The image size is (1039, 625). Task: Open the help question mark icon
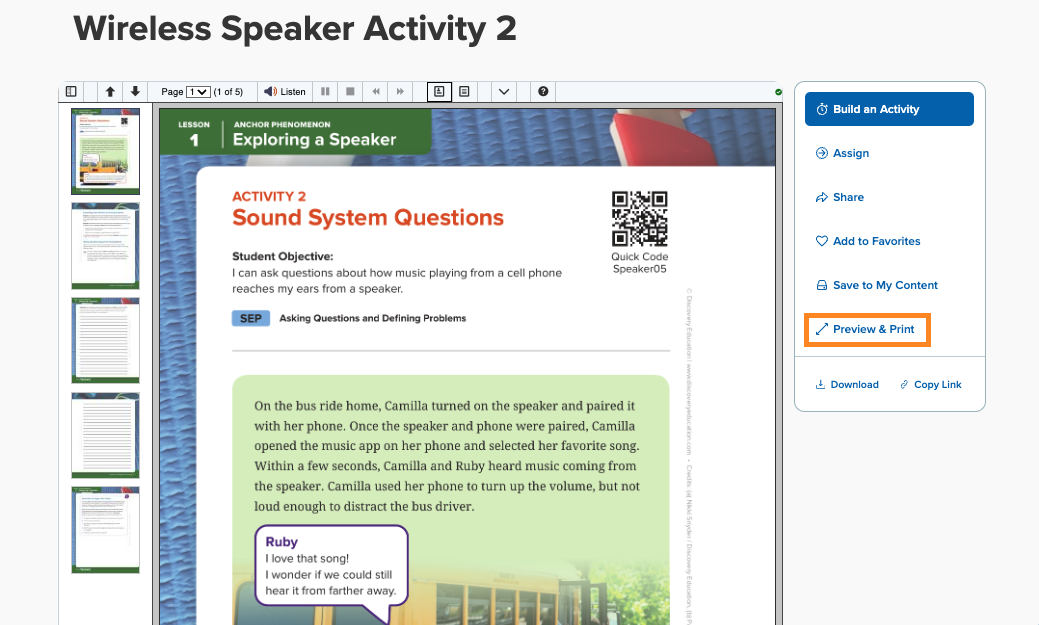(x=543, y=91)
